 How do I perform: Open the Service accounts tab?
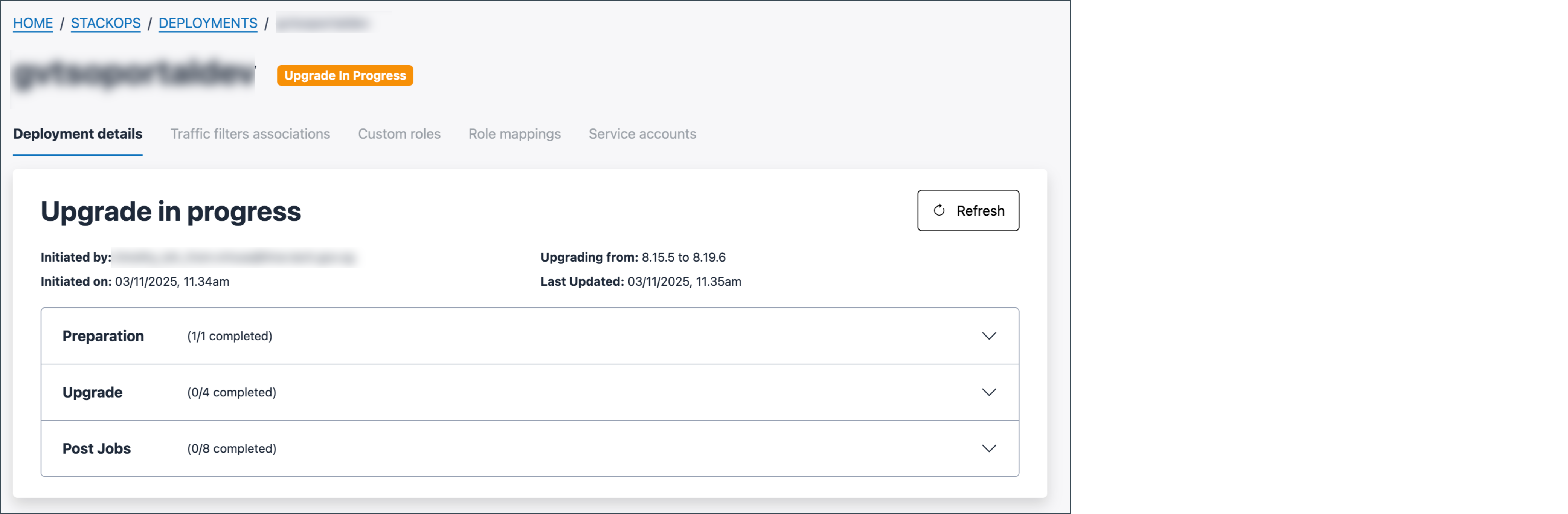(x=642, y=134)
